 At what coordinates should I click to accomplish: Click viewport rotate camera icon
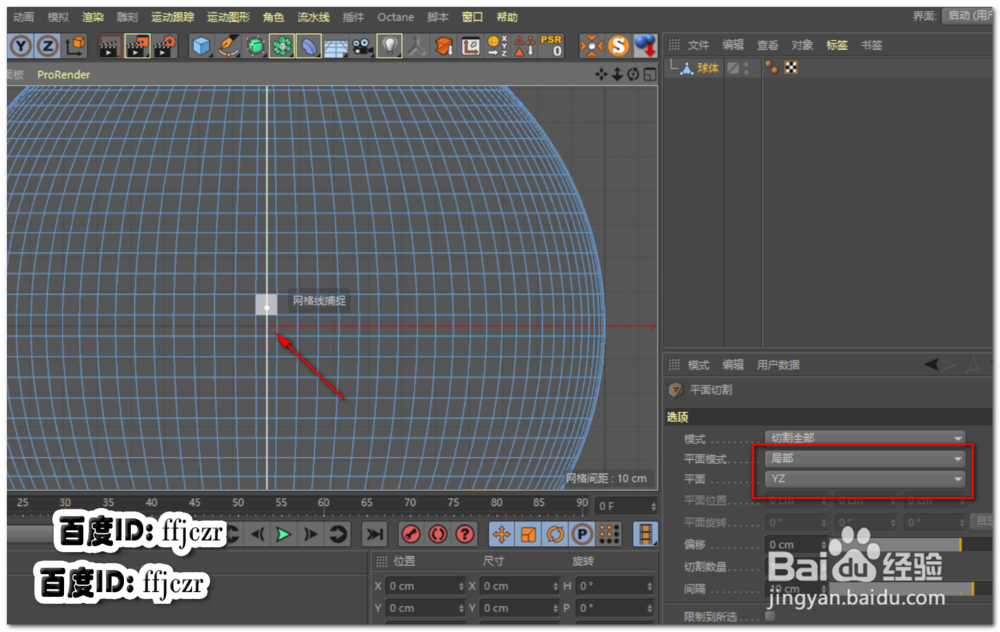click(633, 75)
